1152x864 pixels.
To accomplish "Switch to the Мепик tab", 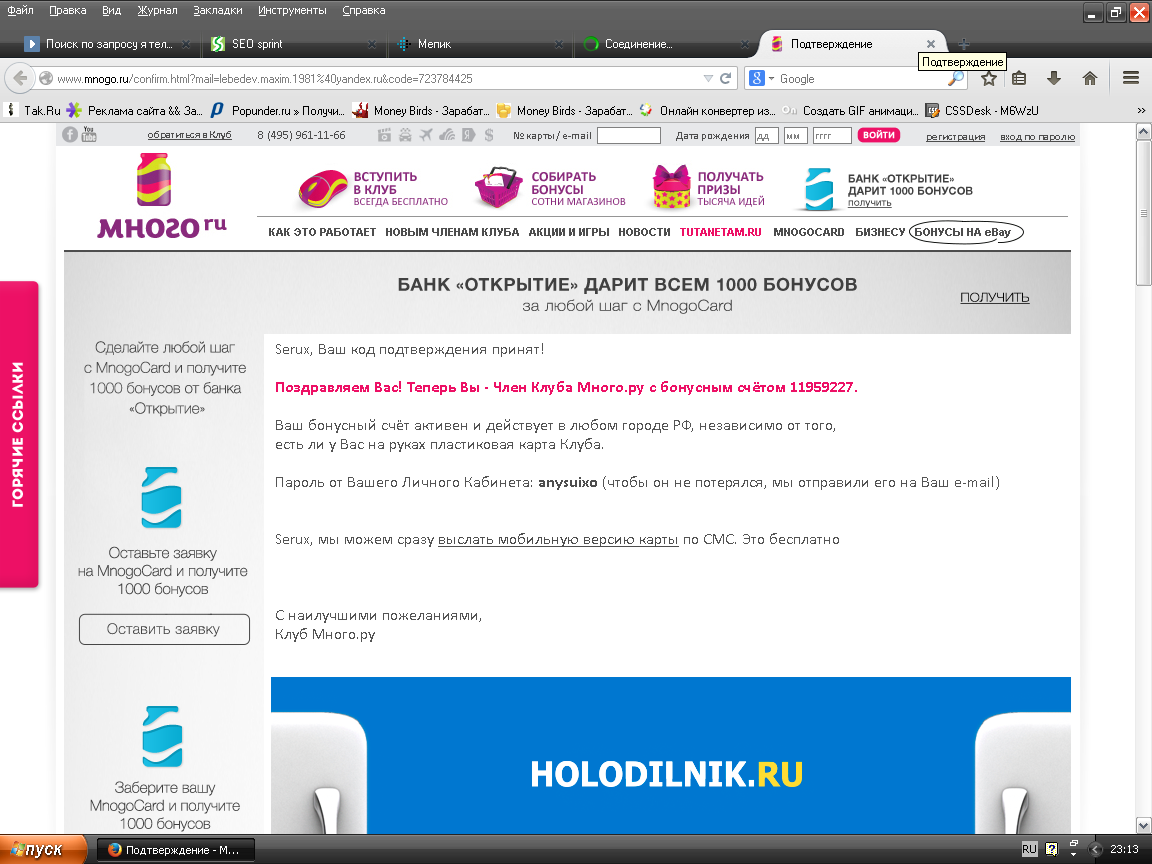I will [479, 44].
